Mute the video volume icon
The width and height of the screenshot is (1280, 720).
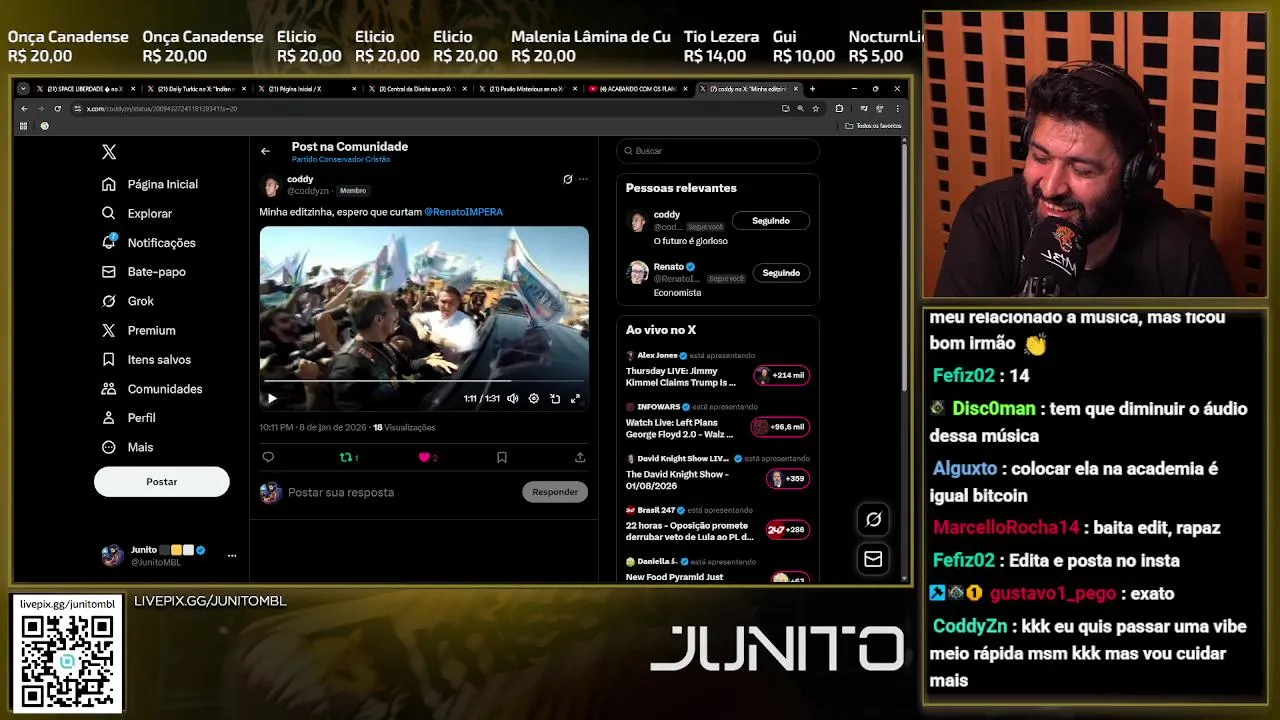coord(513,398)
